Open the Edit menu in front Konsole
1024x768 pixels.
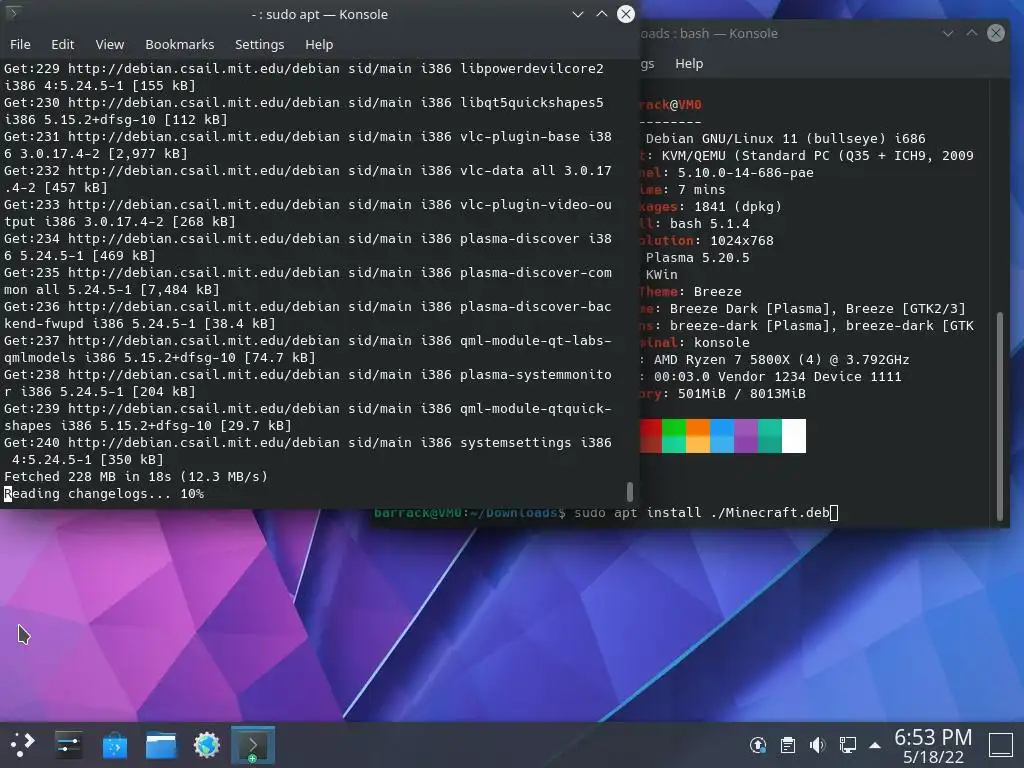(63, 44)
